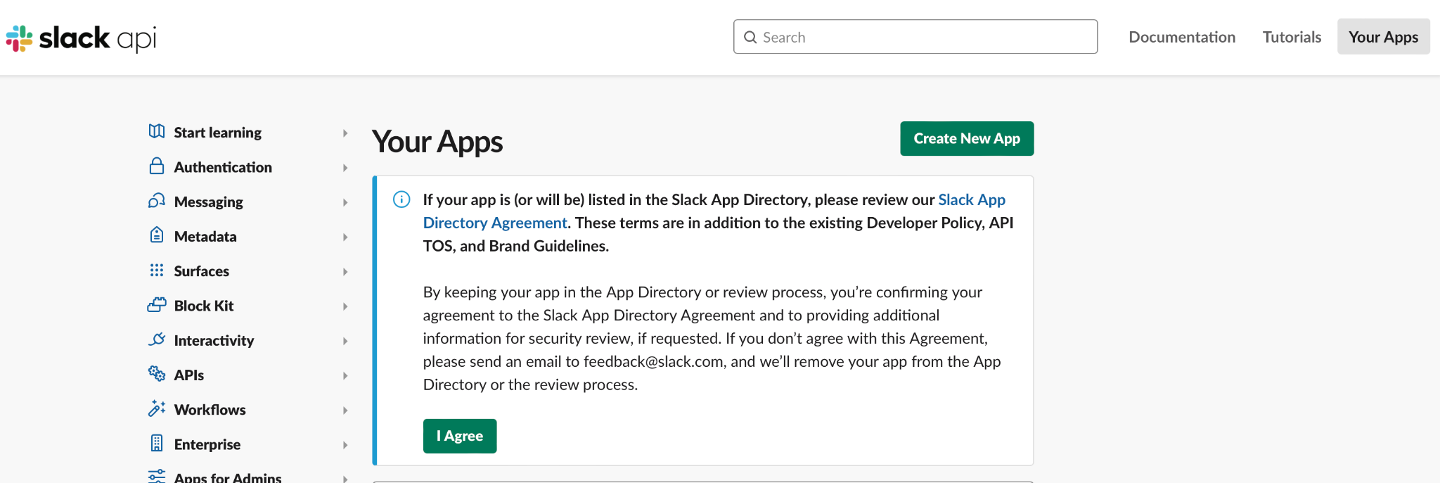Click the I Agree button
This screenshot has height=484, width=1440.
[x=460, y=436]
